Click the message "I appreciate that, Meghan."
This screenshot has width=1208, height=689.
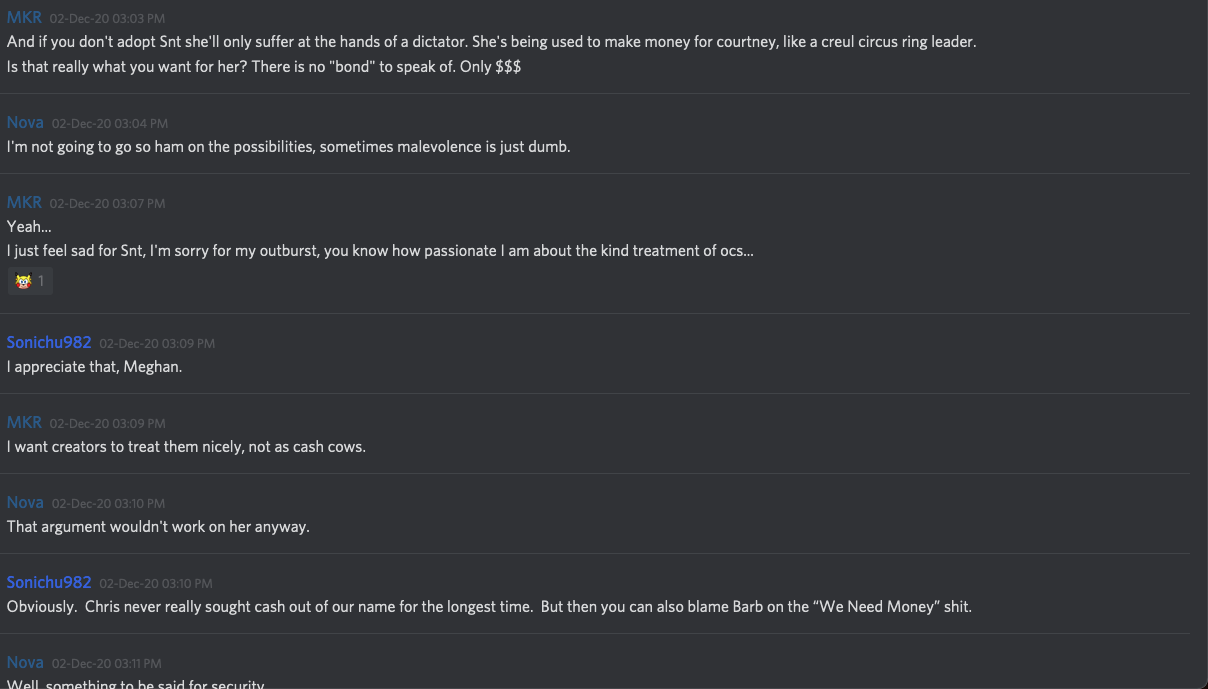[94, 366]
